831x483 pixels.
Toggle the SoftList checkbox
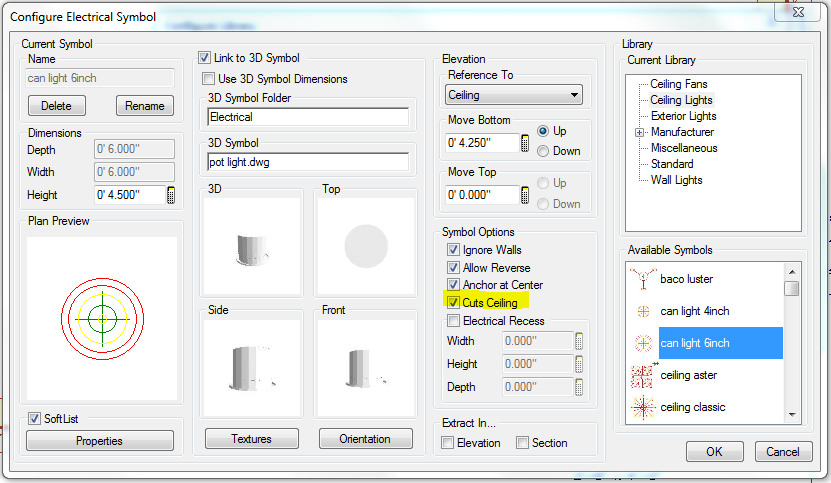(x=34, y=418)
